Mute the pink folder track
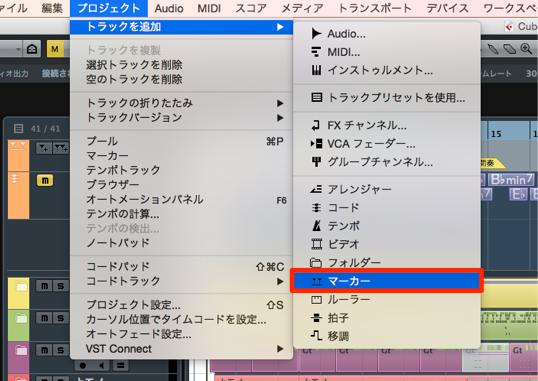This screenshot has height=381, width=538. coord(44,350)
